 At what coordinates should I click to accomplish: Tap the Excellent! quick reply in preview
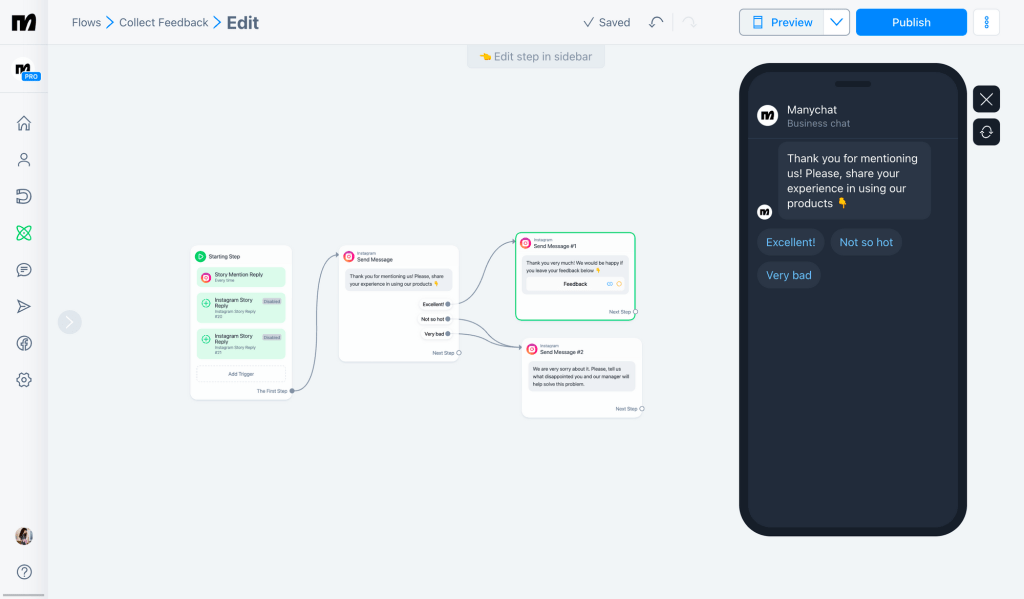pos(790,242)
